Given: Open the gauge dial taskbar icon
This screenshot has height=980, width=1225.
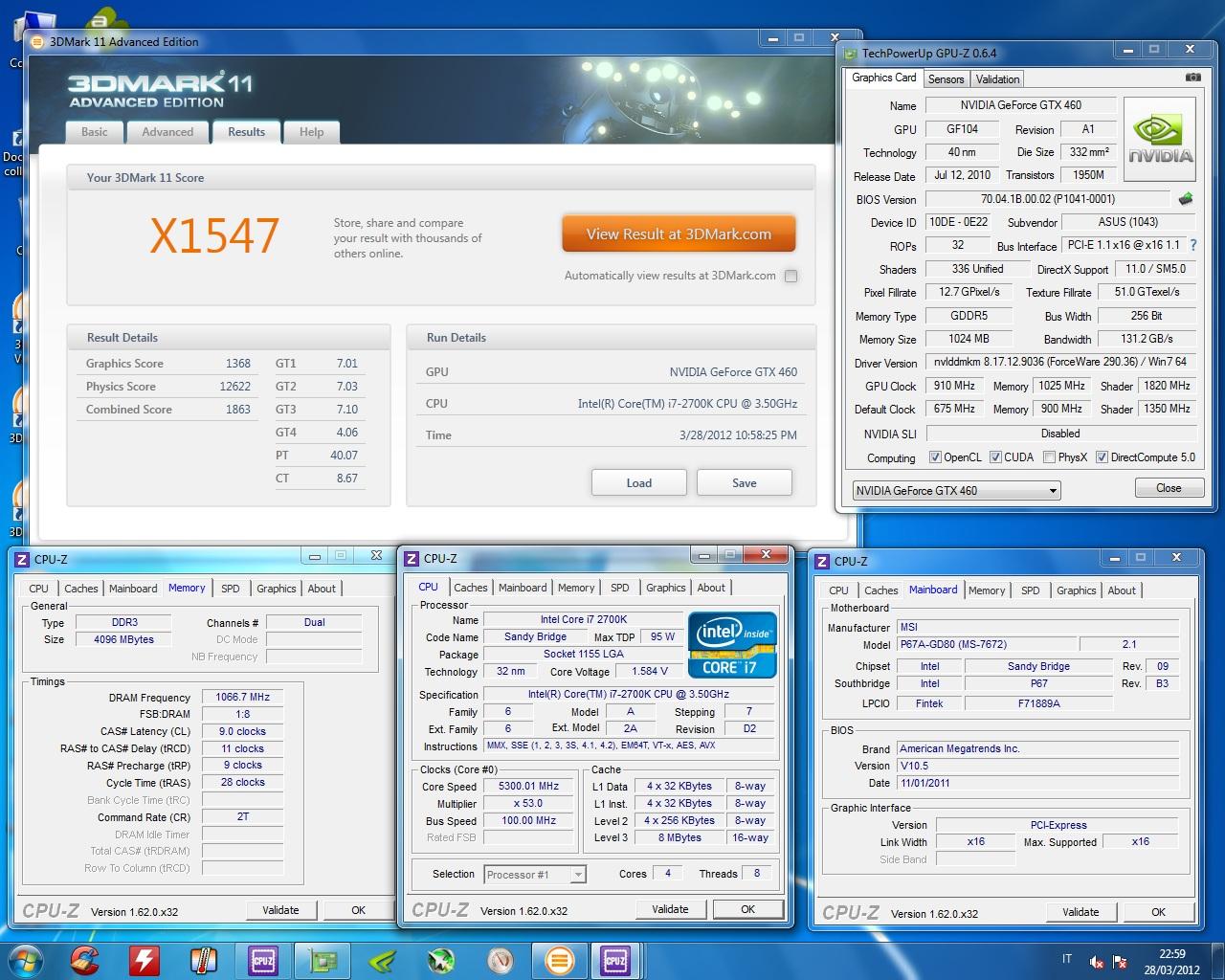Looking at the screenshot, I should tap(501, 959).
